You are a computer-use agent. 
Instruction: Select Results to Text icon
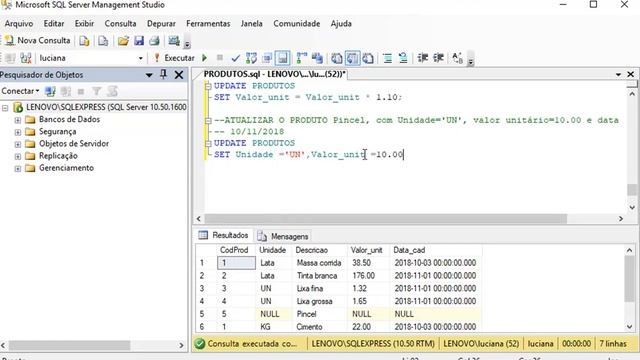click(x=337, y=58)
